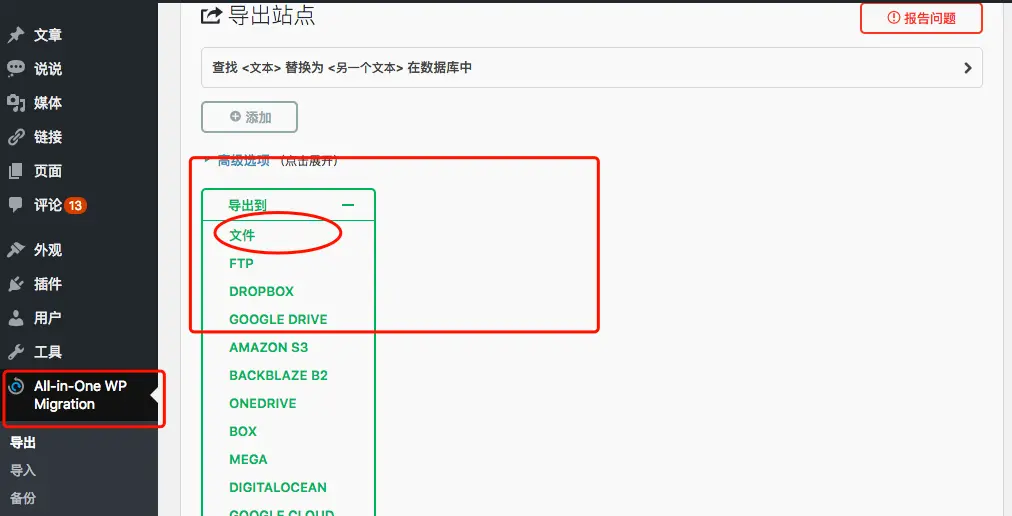Image resolution: width=1012 pixels, height=516 pixels.
Task: Click the wrench icon beside 工具
Action: pyautogui.click(x=16, y=352)
